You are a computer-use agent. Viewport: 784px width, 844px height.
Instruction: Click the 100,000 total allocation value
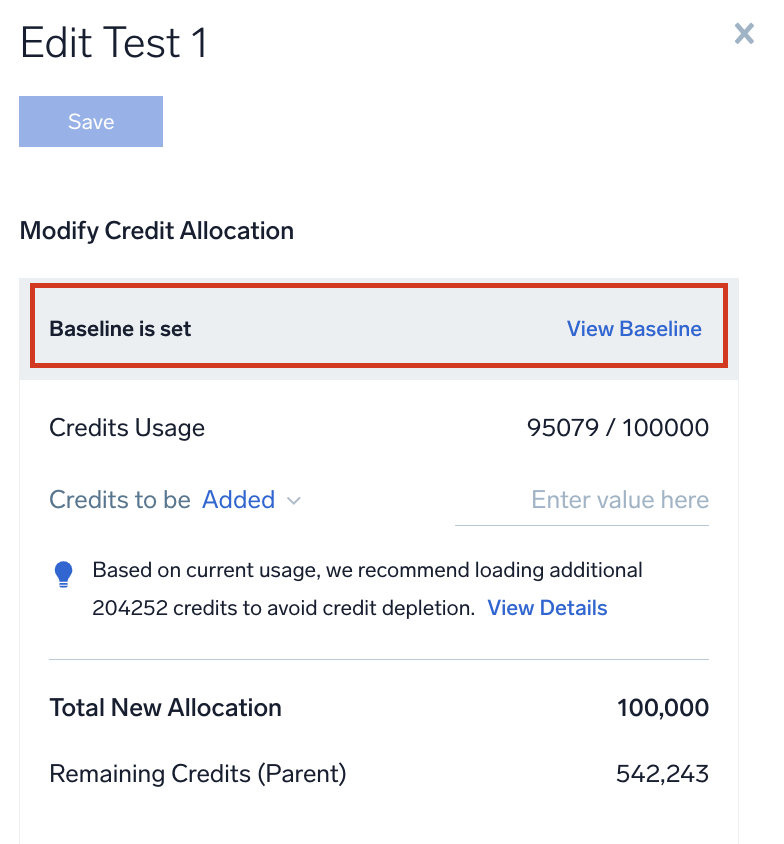(662, 708)
